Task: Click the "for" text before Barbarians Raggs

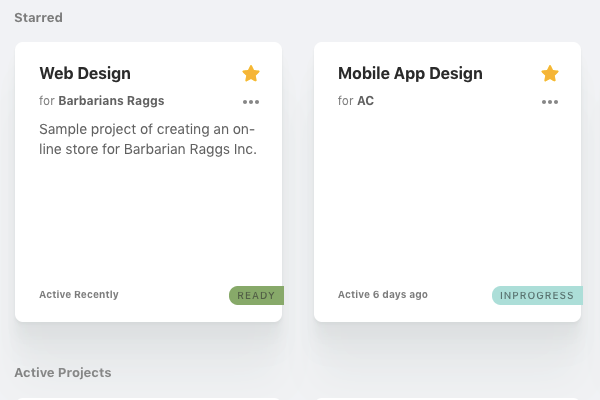Action: tap(47, 101)
